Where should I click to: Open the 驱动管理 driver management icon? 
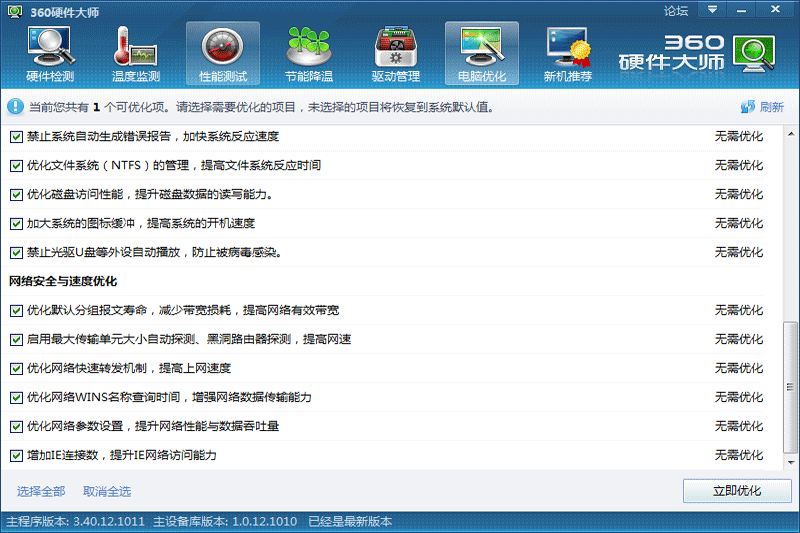395,53
